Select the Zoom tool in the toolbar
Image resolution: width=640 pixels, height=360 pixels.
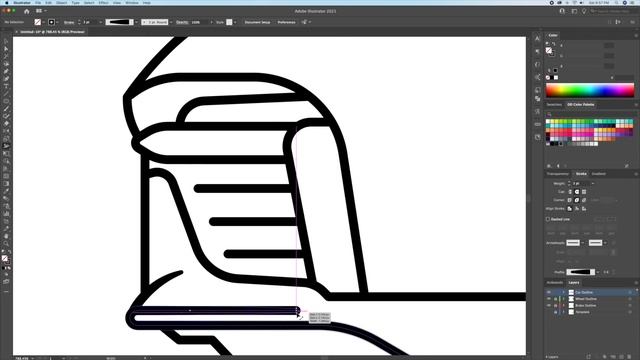point(6,243)
